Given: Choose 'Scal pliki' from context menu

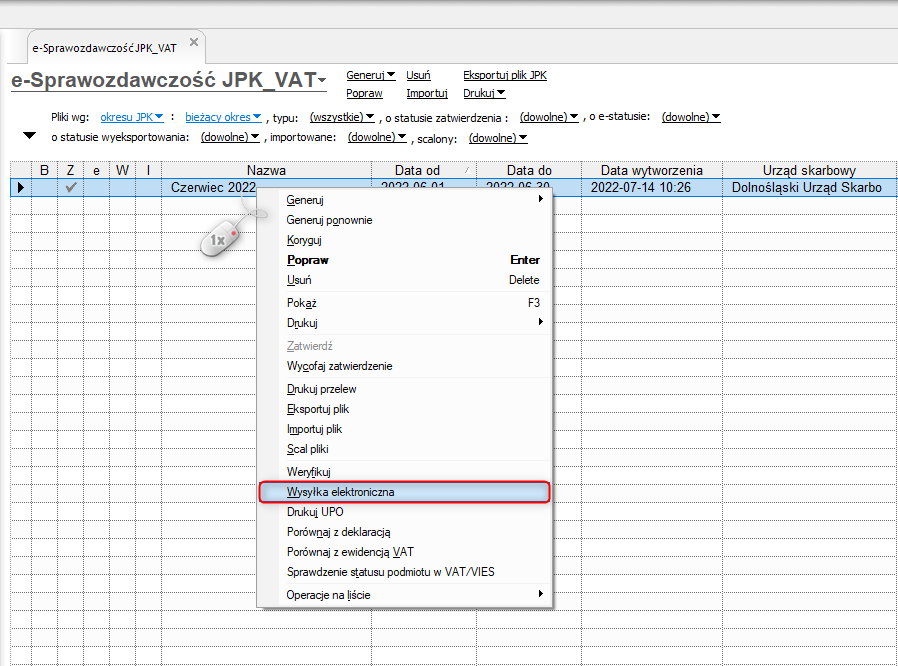Looking at the screenshot, I should coord(404,449).
